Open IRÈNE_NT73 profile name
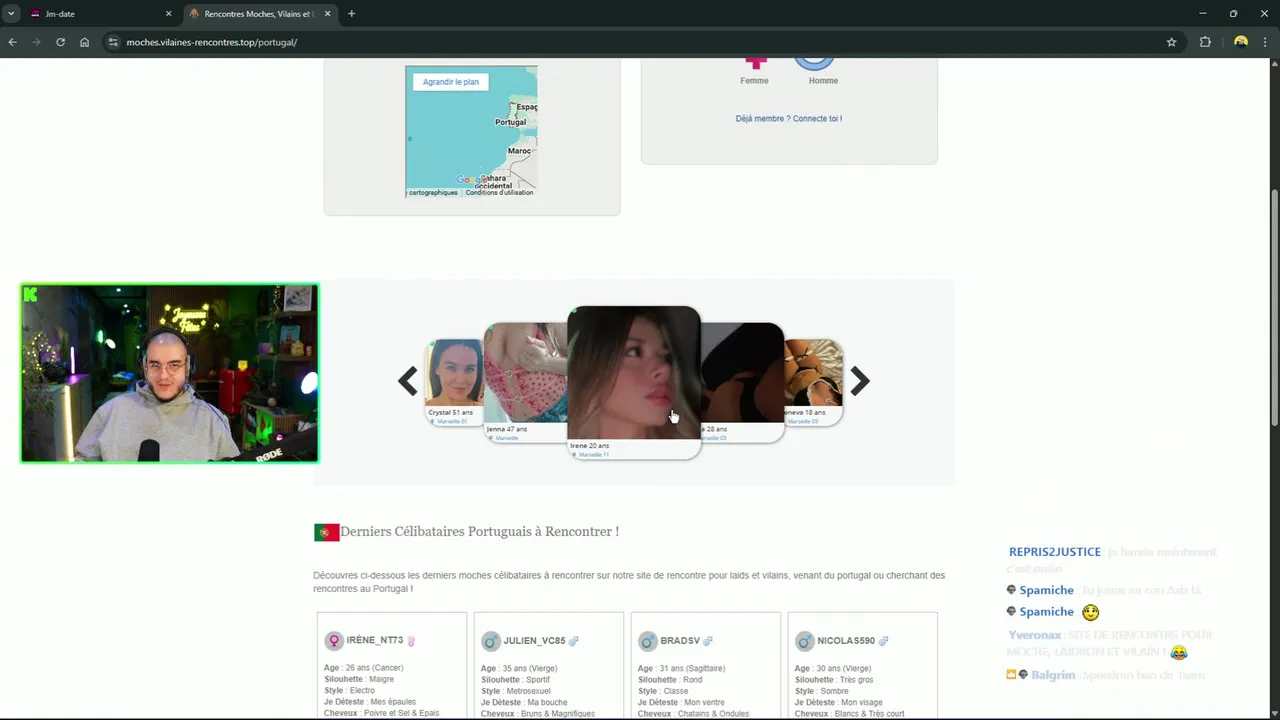1280x720 pixels. 375,640
